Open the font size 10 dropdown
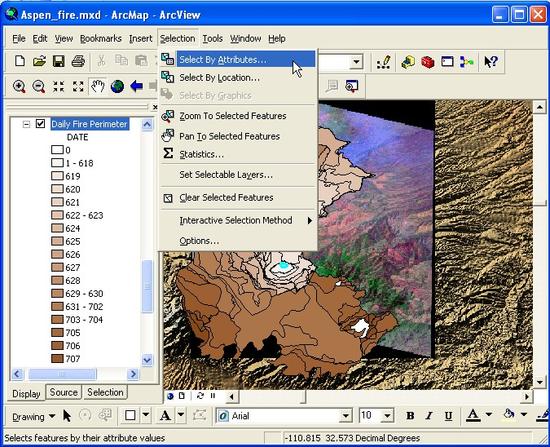The image size is (550, 447). pyautogui.click(x=387, y=416)
